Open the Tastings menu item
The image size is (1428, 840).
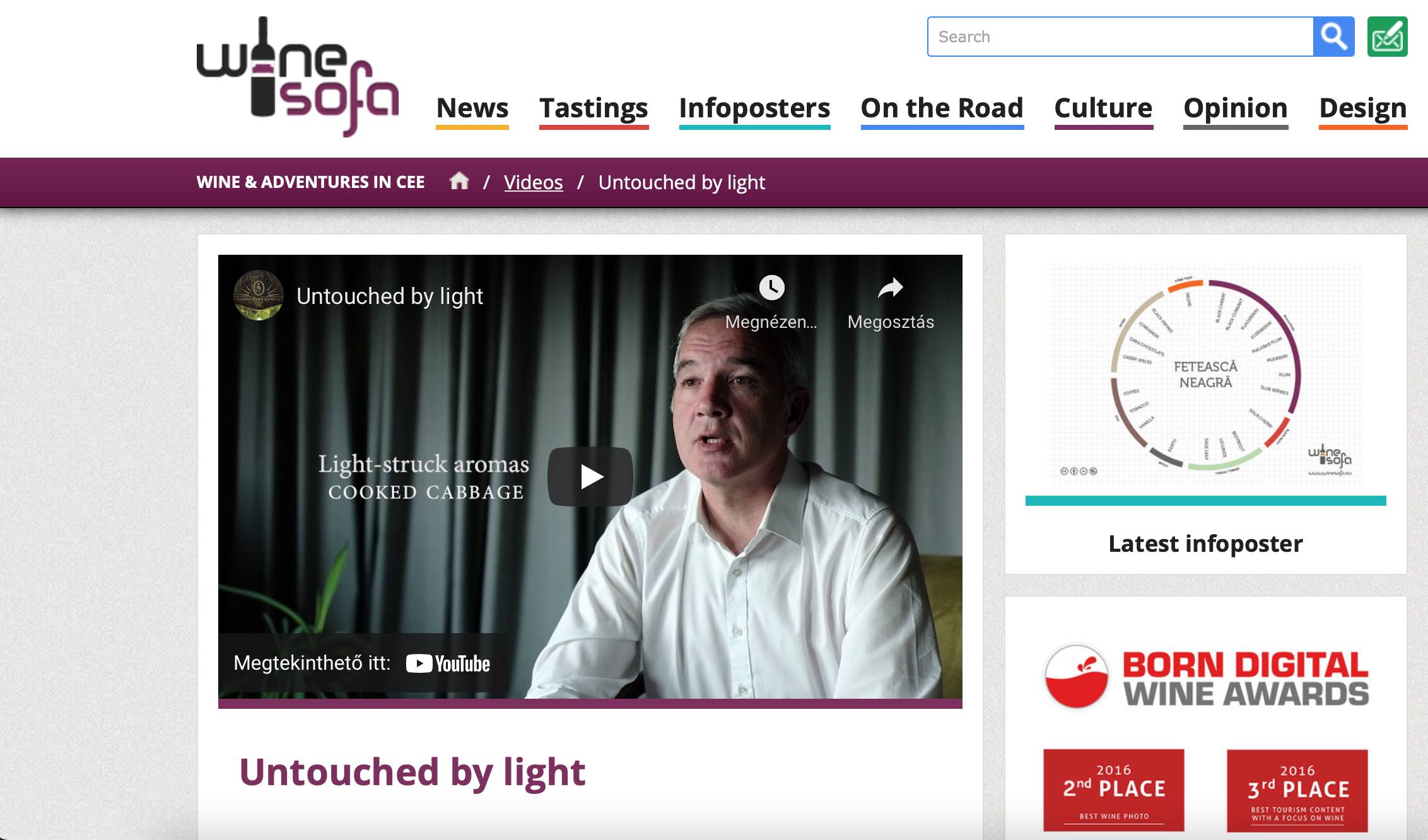coord(594,108)
